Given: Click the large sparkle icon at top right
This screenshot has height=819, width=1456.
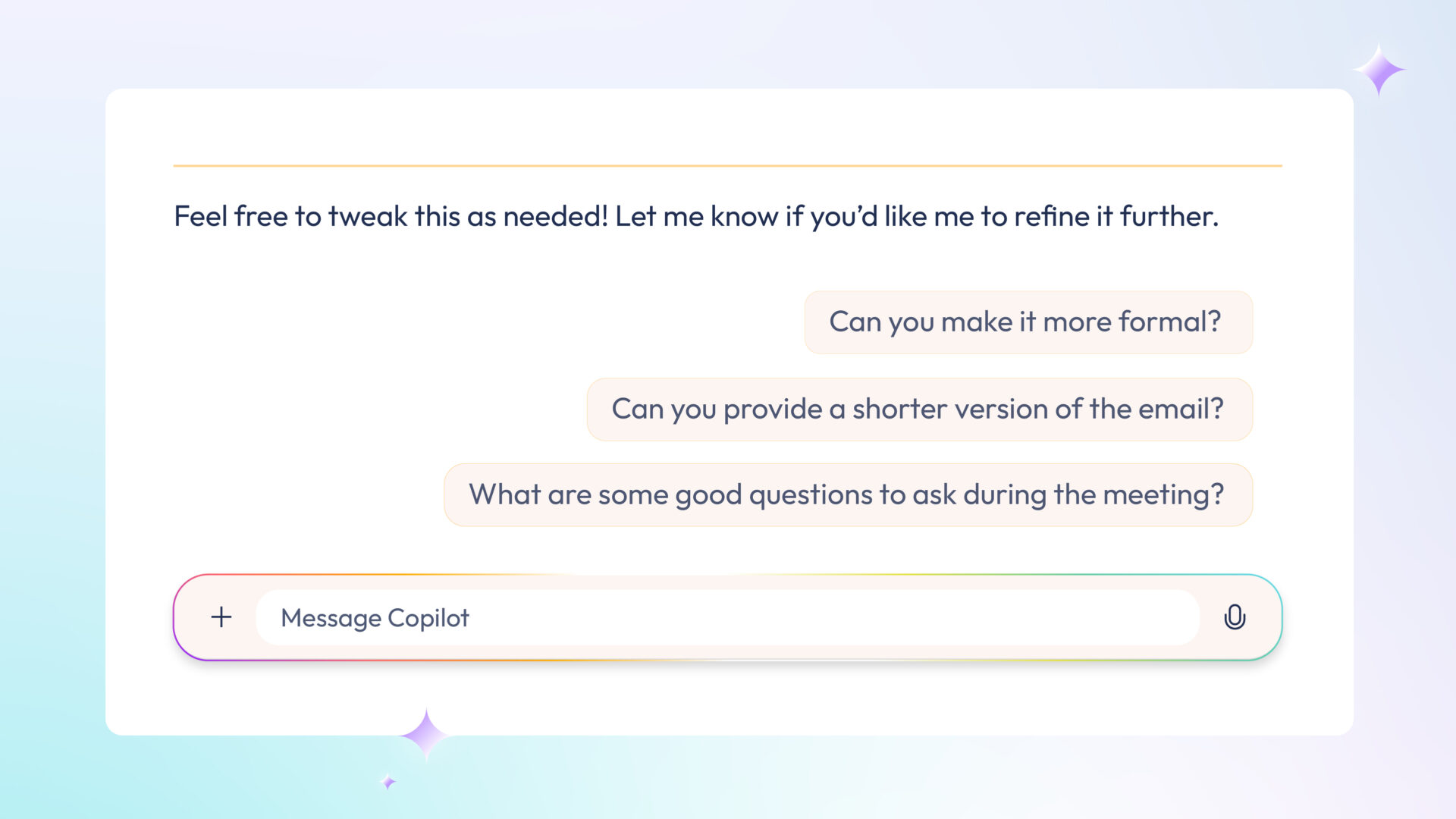Looking at the screenshot, I should 1378,70.
